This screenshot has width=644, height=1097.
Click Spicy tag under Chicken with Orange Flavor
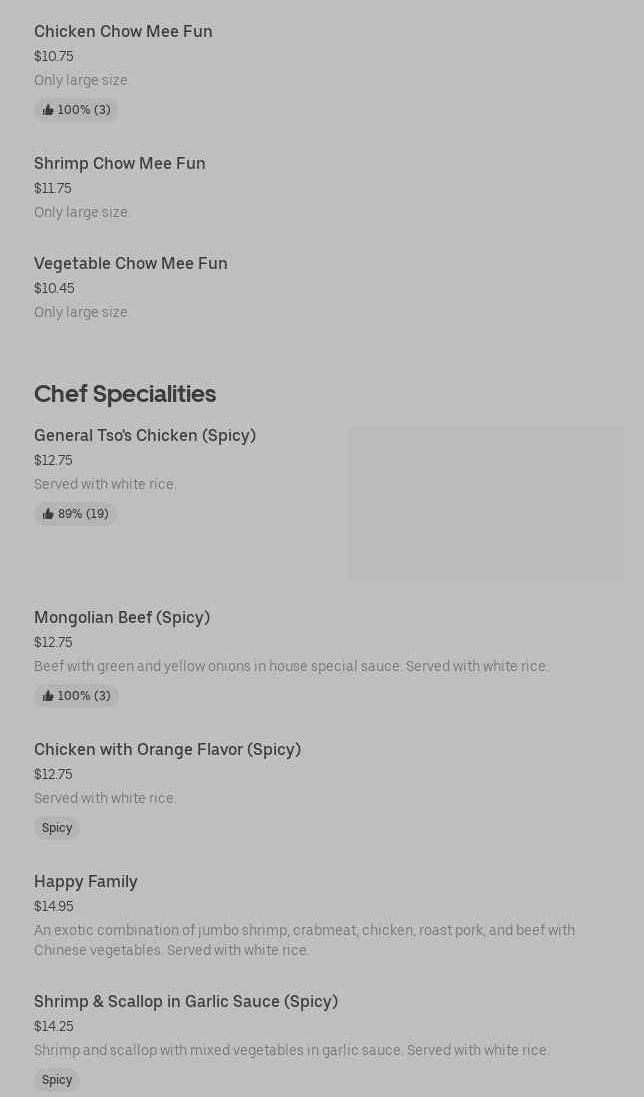57,828
